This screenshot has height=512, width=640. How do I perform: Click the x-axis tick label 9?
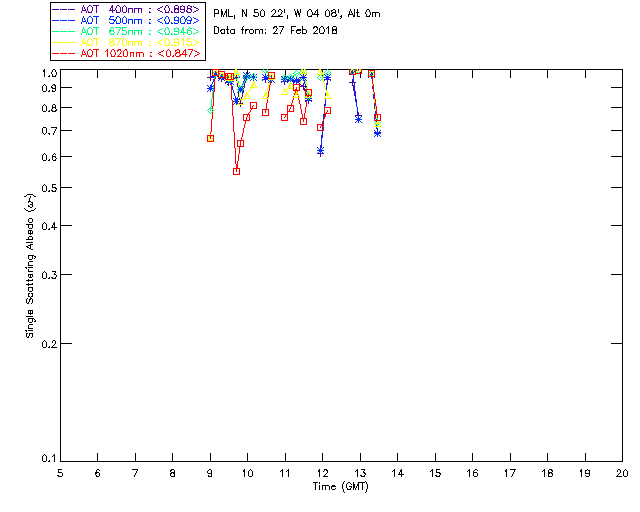[x=210, y=473]
